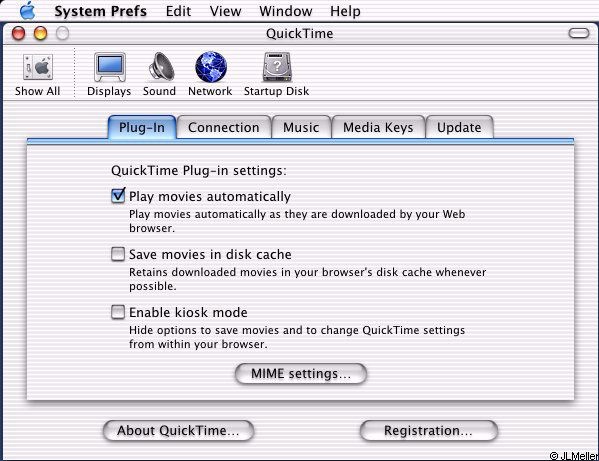Go to the Update tab
The height and width of the screenshot is (461, 599).
[459, 127]
